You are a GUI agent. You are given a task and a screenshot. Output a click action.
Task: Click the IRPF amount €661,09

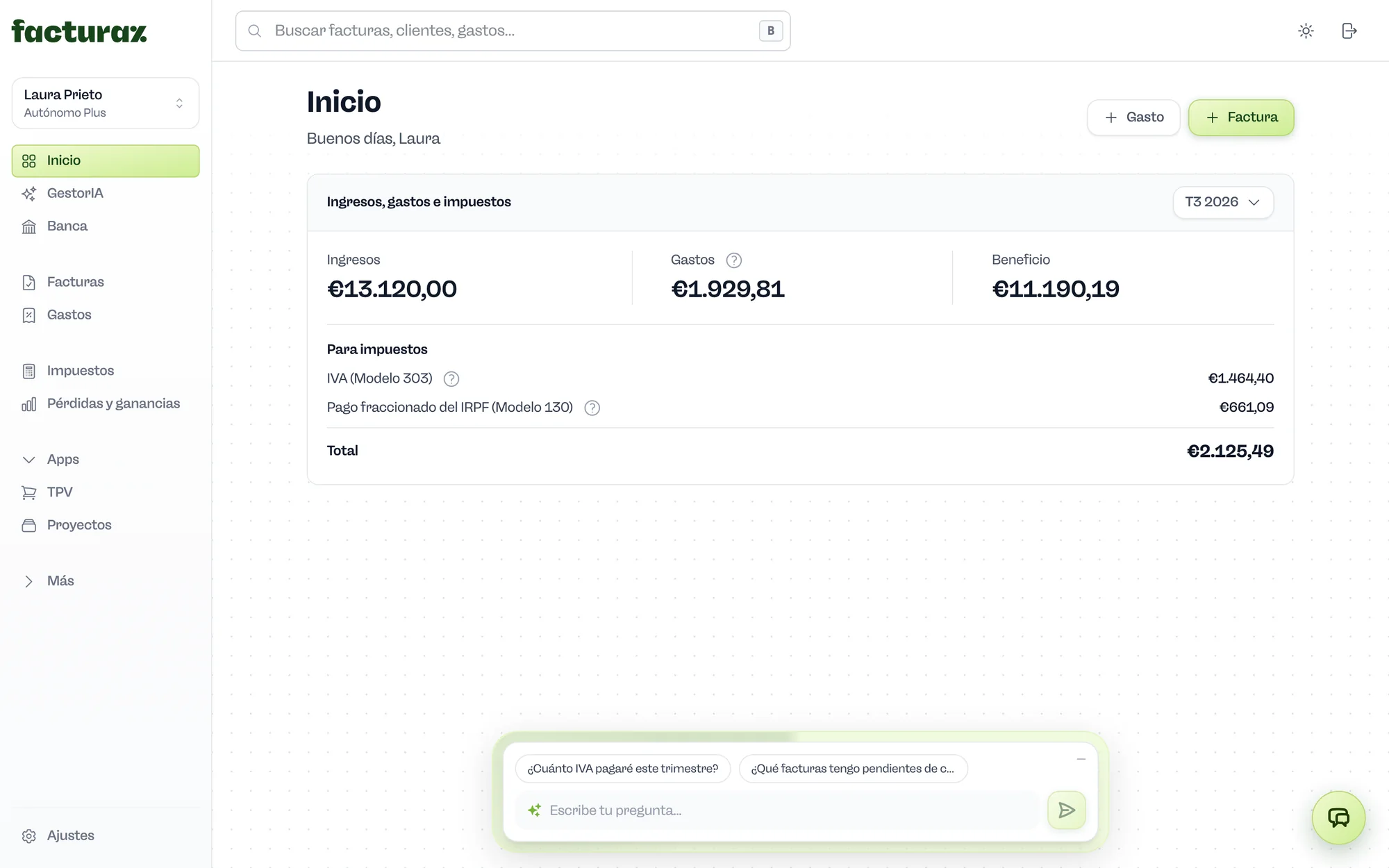1247,408
